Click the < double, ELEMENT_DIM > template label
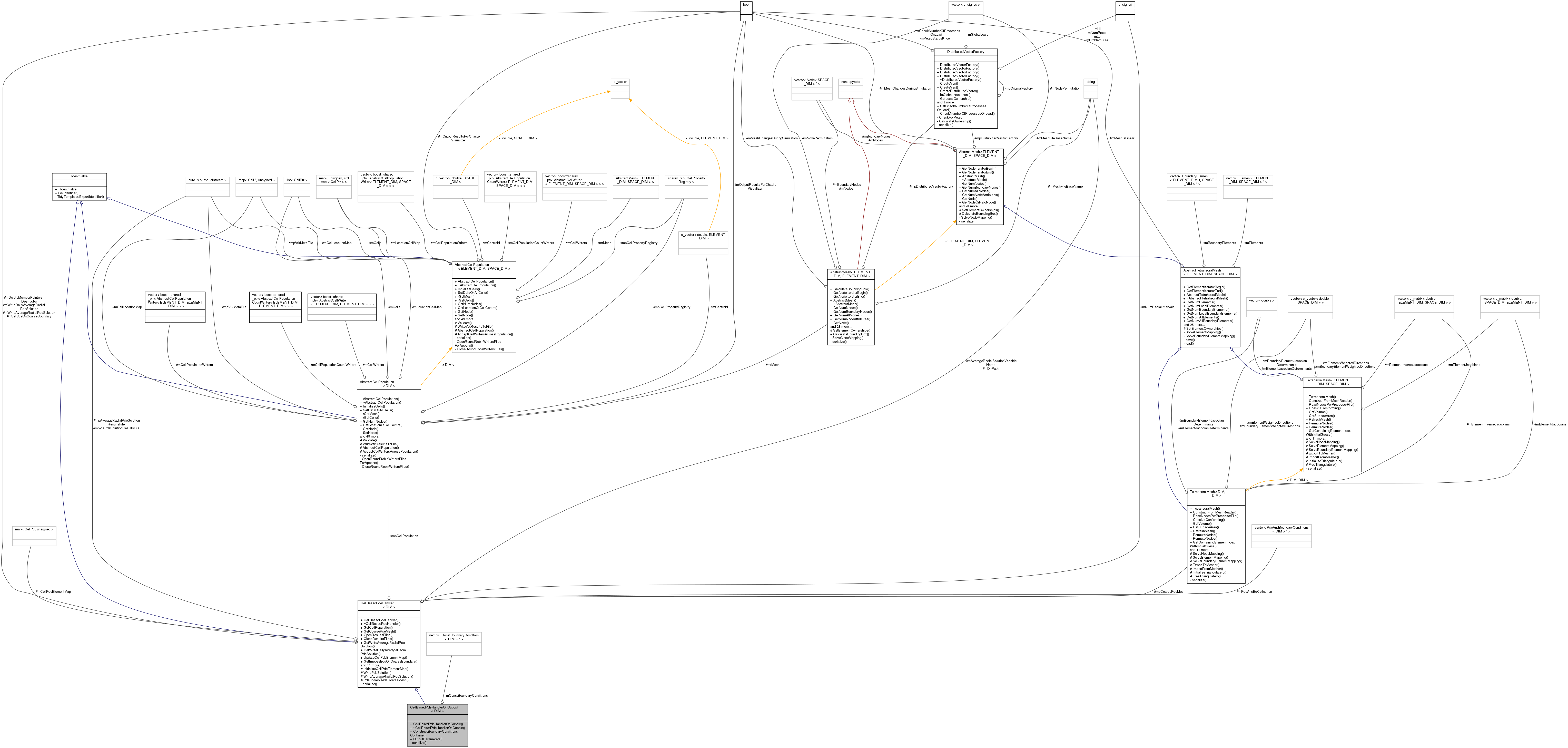The height and width of the screenshot is (748, 1568). click(707, 138)
